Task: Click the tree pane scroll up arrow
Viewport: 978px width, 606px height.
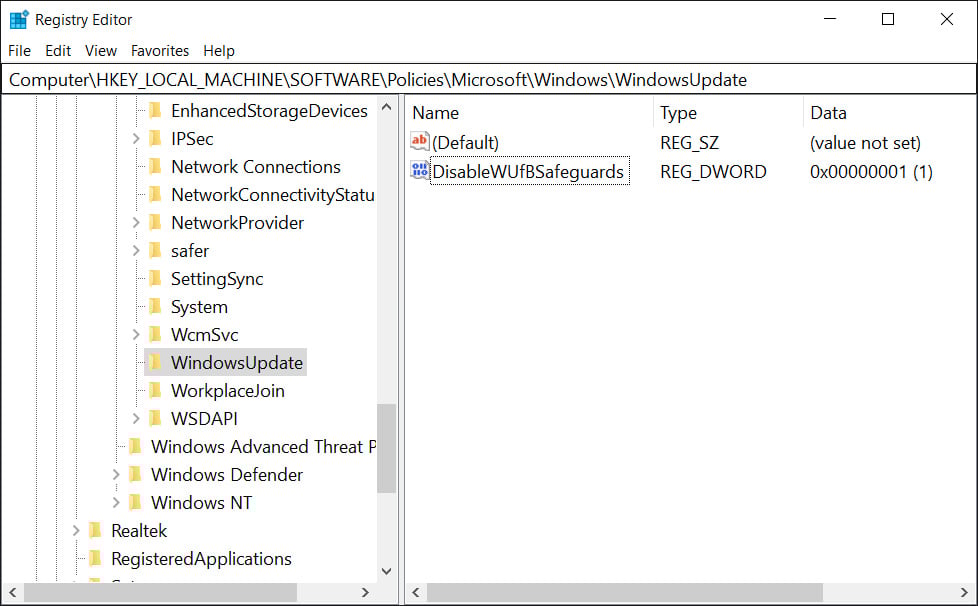Action: (x=387, y=107)
